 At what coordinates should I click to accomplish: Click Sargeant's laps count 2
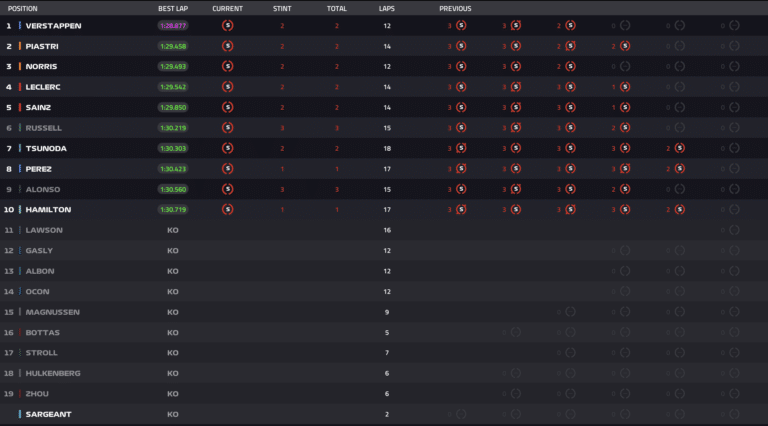tap(387, 415)
